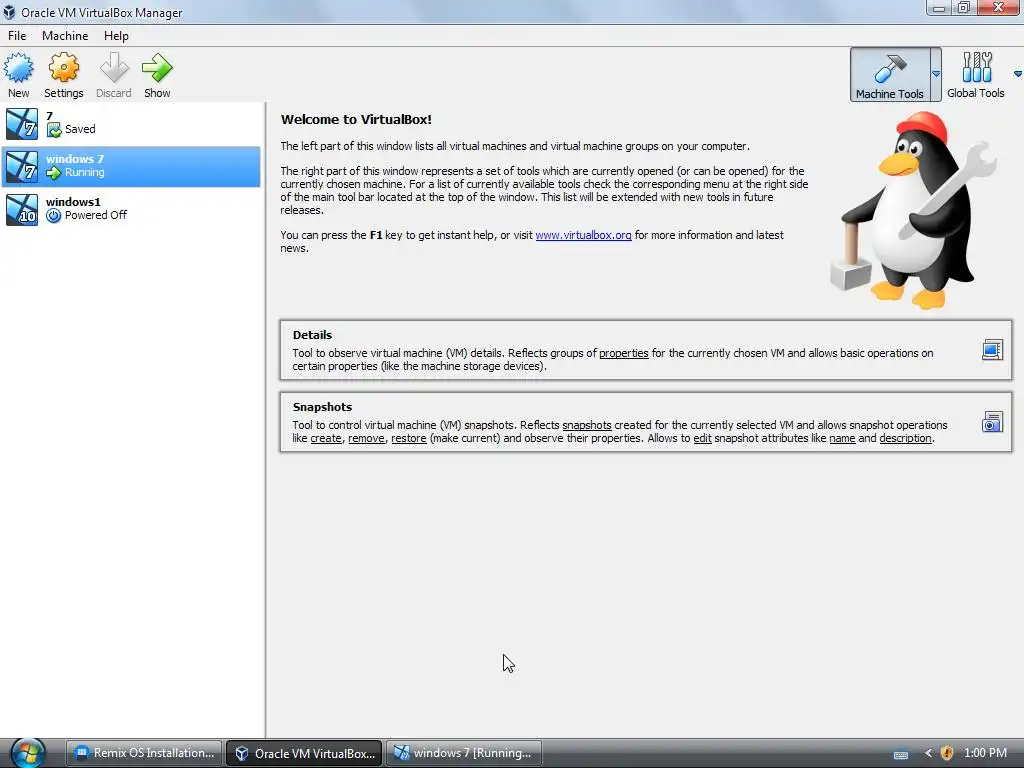This screenshot has width=1024, height=768.
Task: Click the Discard toolbar icon
Action: pos(114,68)
